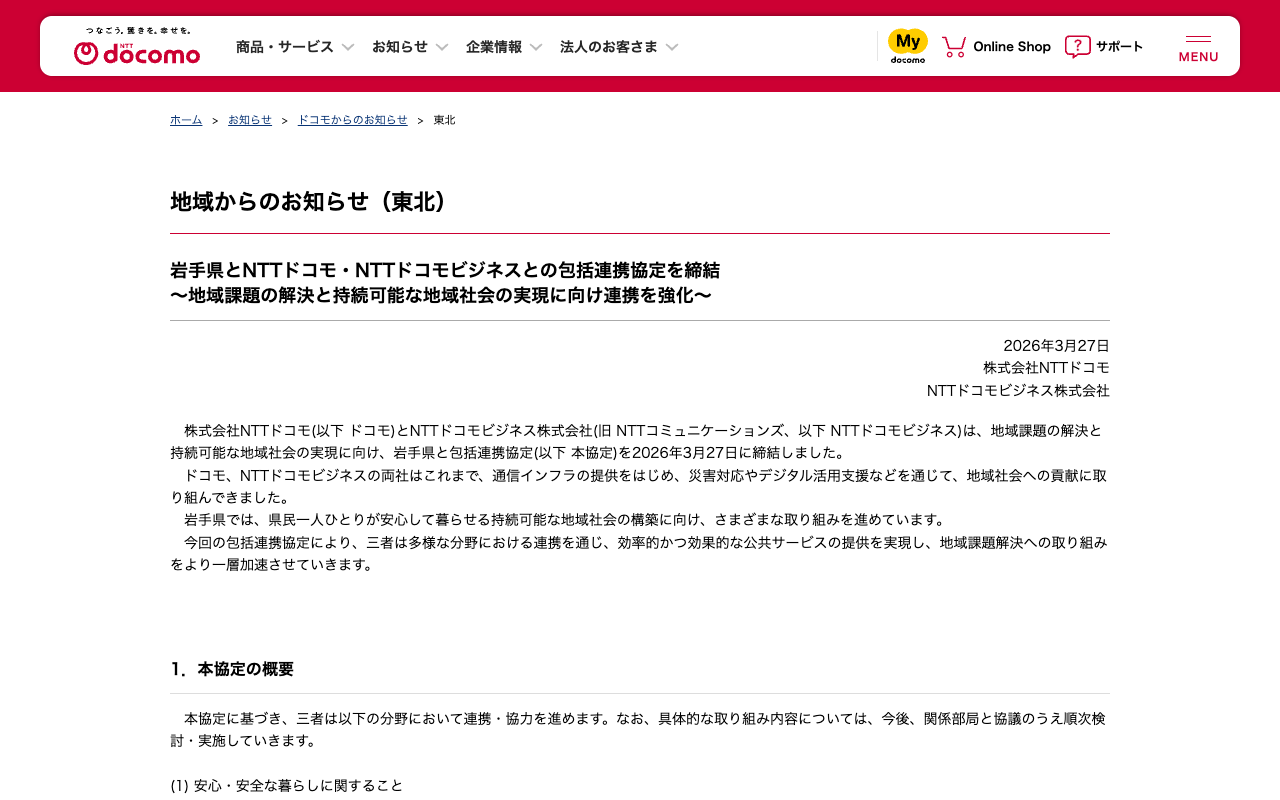Click the section heading 1. 本協定の概要

pos(232,669)
